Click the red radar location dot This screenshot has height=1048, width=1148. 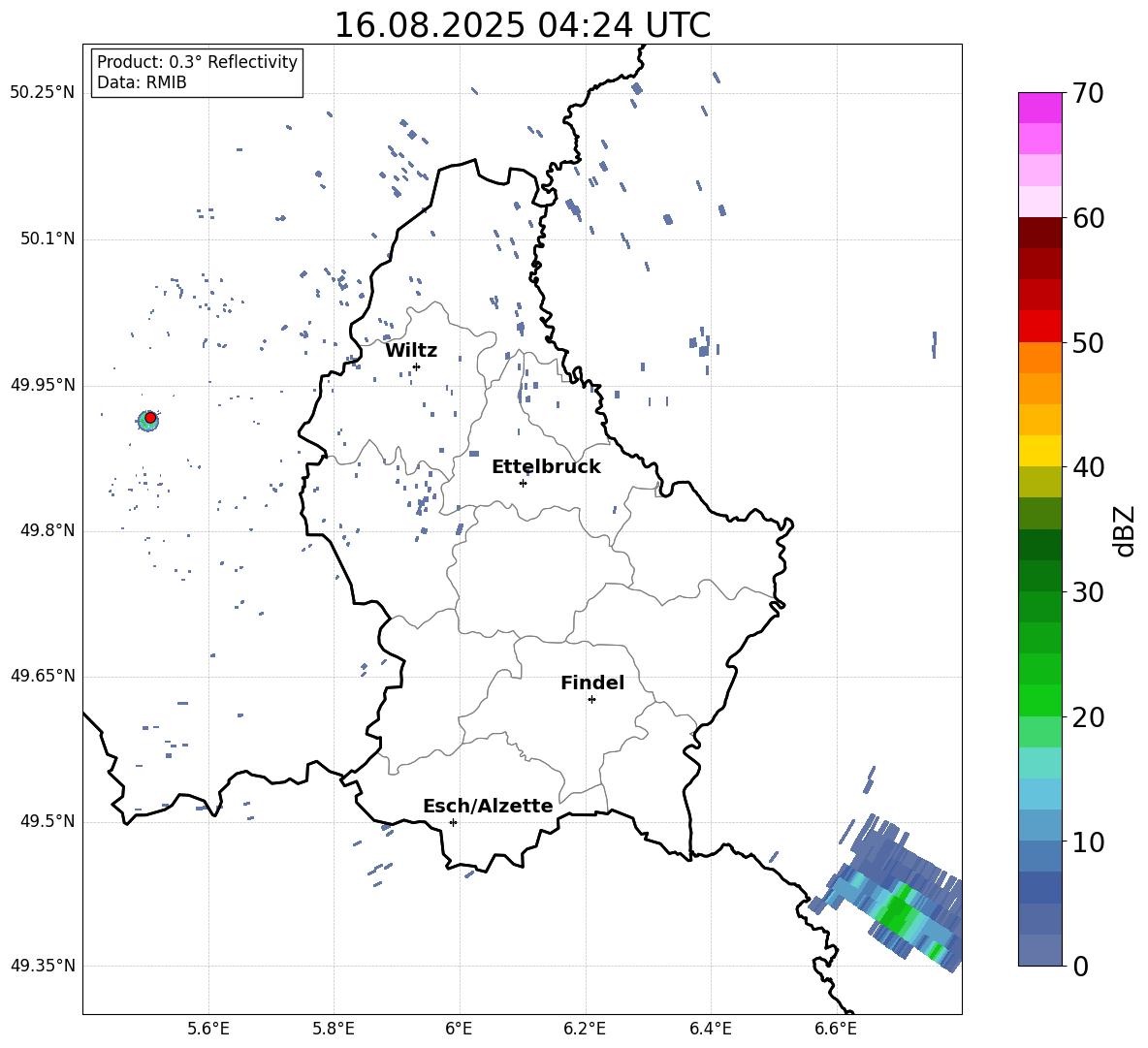(150, 418)
